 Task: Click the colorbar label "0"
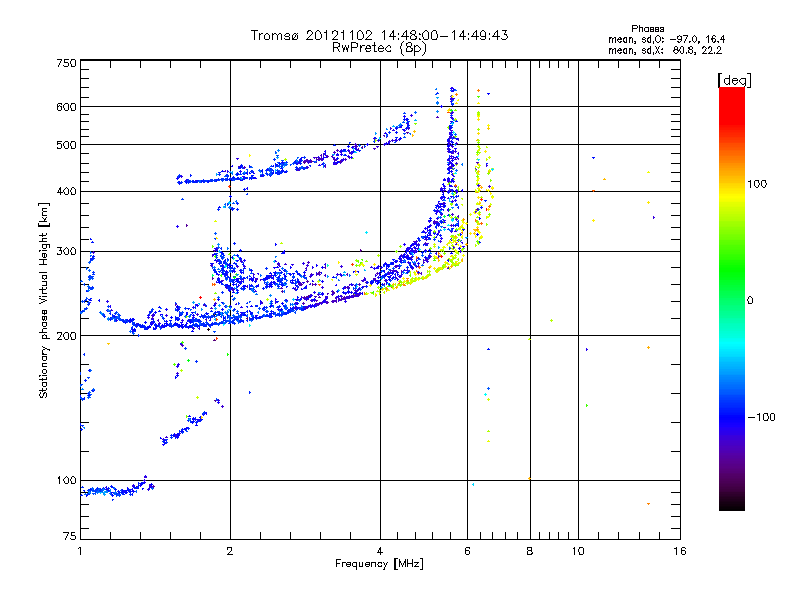[x=749, y=301]
